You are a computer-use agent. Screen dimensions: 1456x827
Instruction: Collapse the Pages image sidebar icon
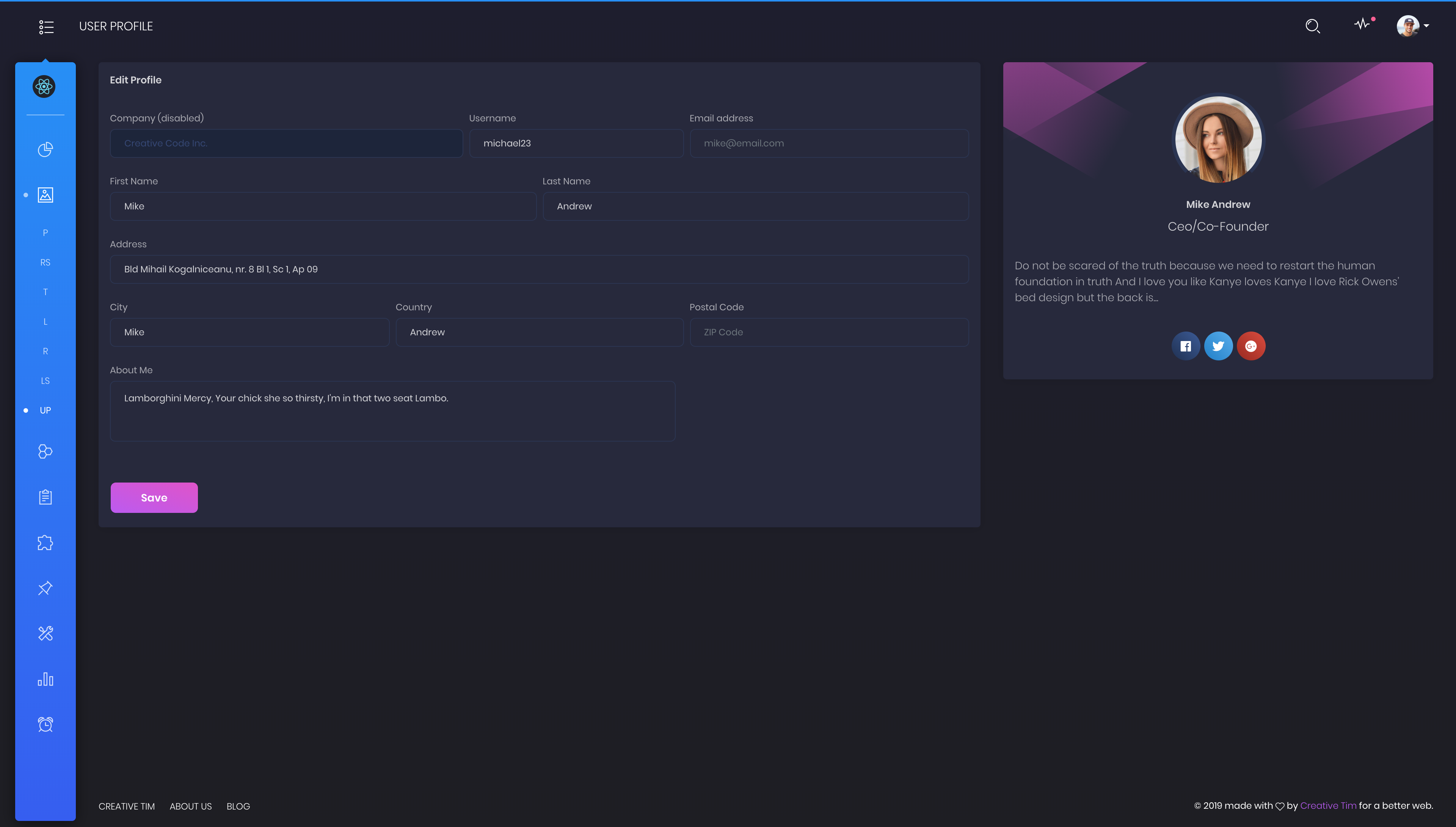(x=45, y=195)
